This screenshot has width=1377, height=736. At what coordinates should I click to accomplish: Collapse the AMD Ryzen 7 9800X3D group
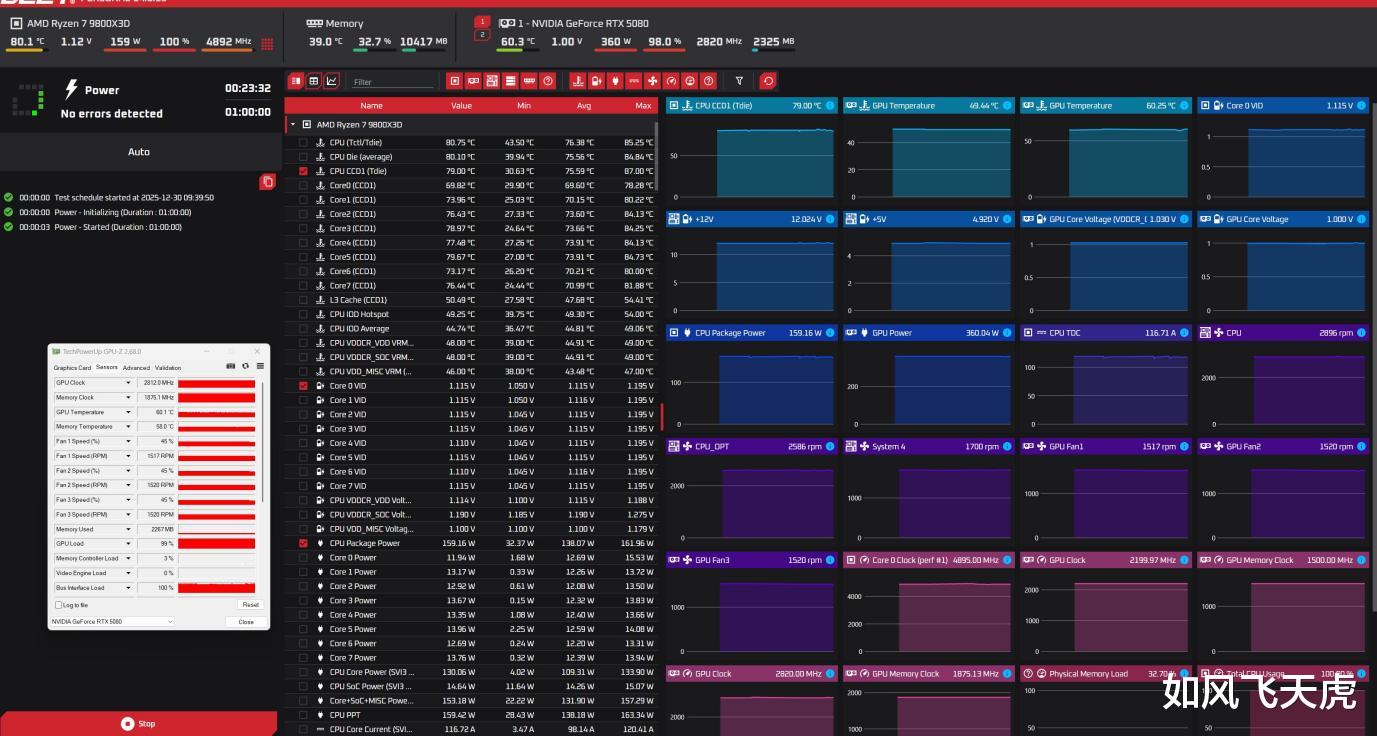(x=292, y=125)
